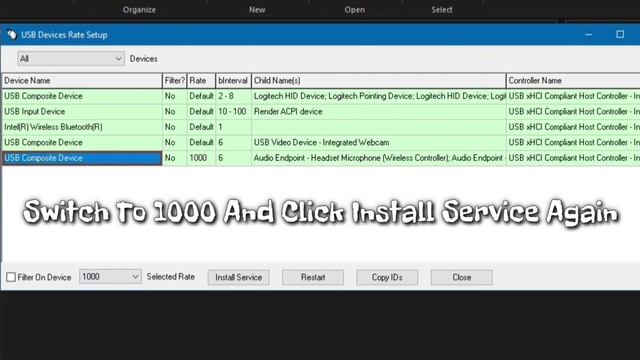Click Organize in the background Explorer window

(139, 10)
